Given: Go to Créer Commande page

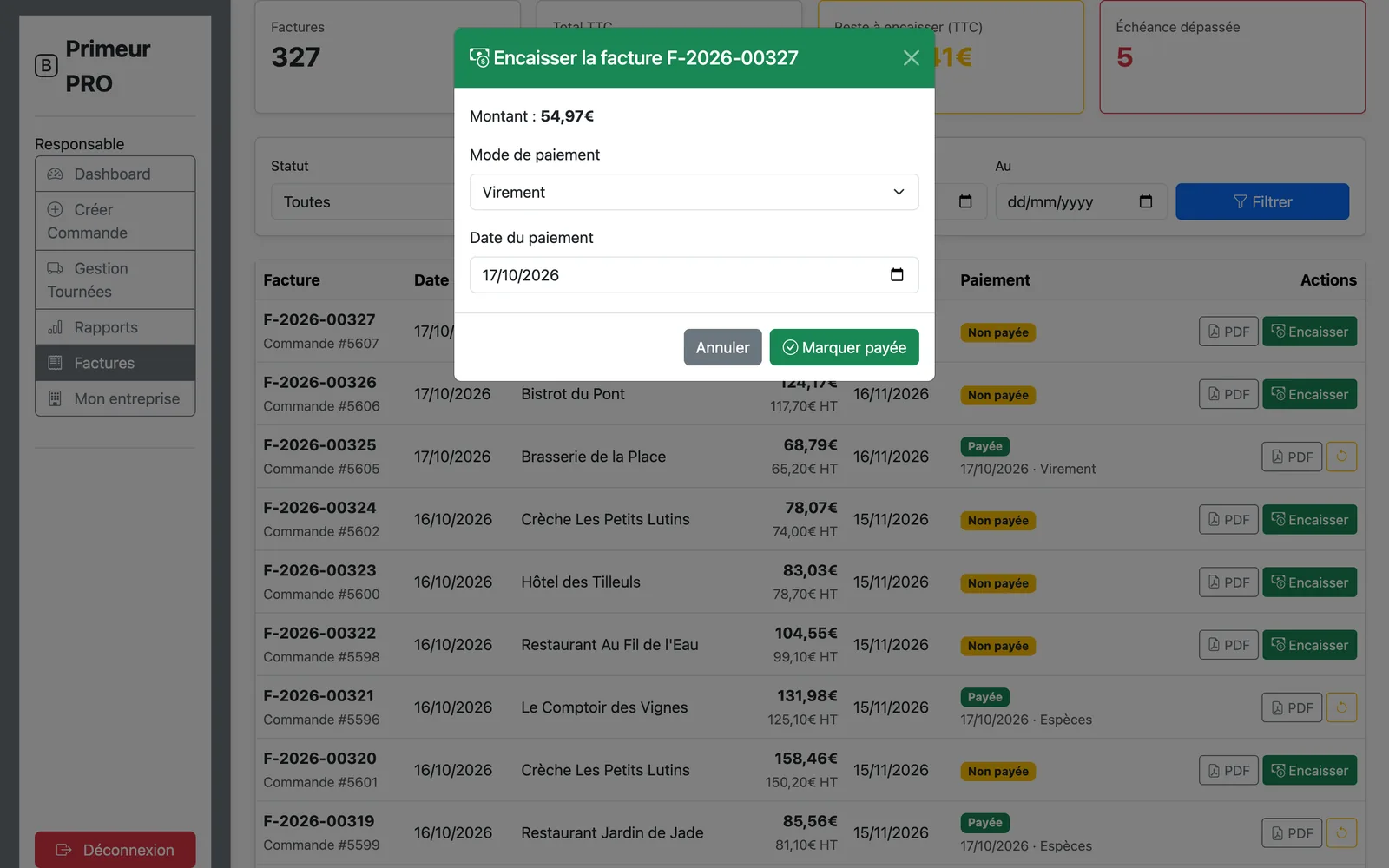Looking at the screenshot, I should click(x=115, y=221).
